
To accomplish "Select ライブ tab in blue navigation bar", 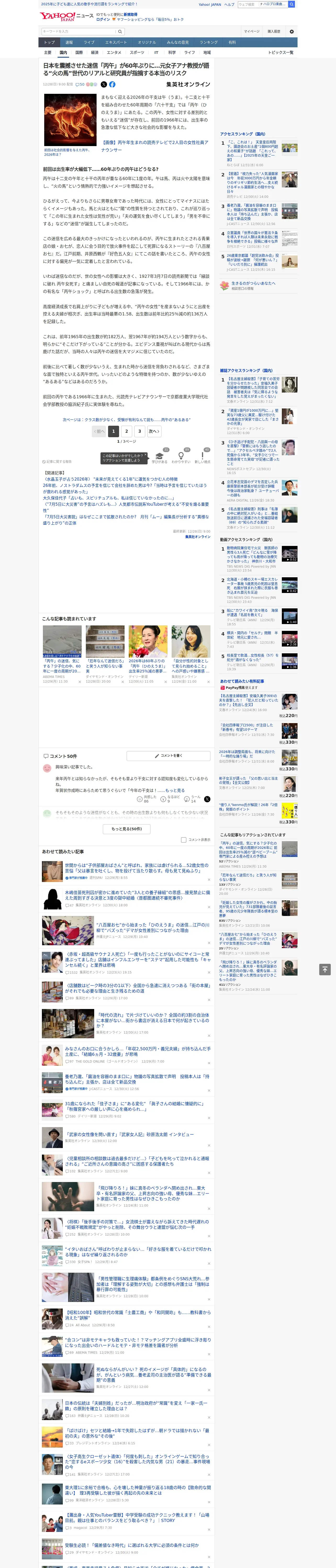I will pyautogui.click(x=89, y=43).
